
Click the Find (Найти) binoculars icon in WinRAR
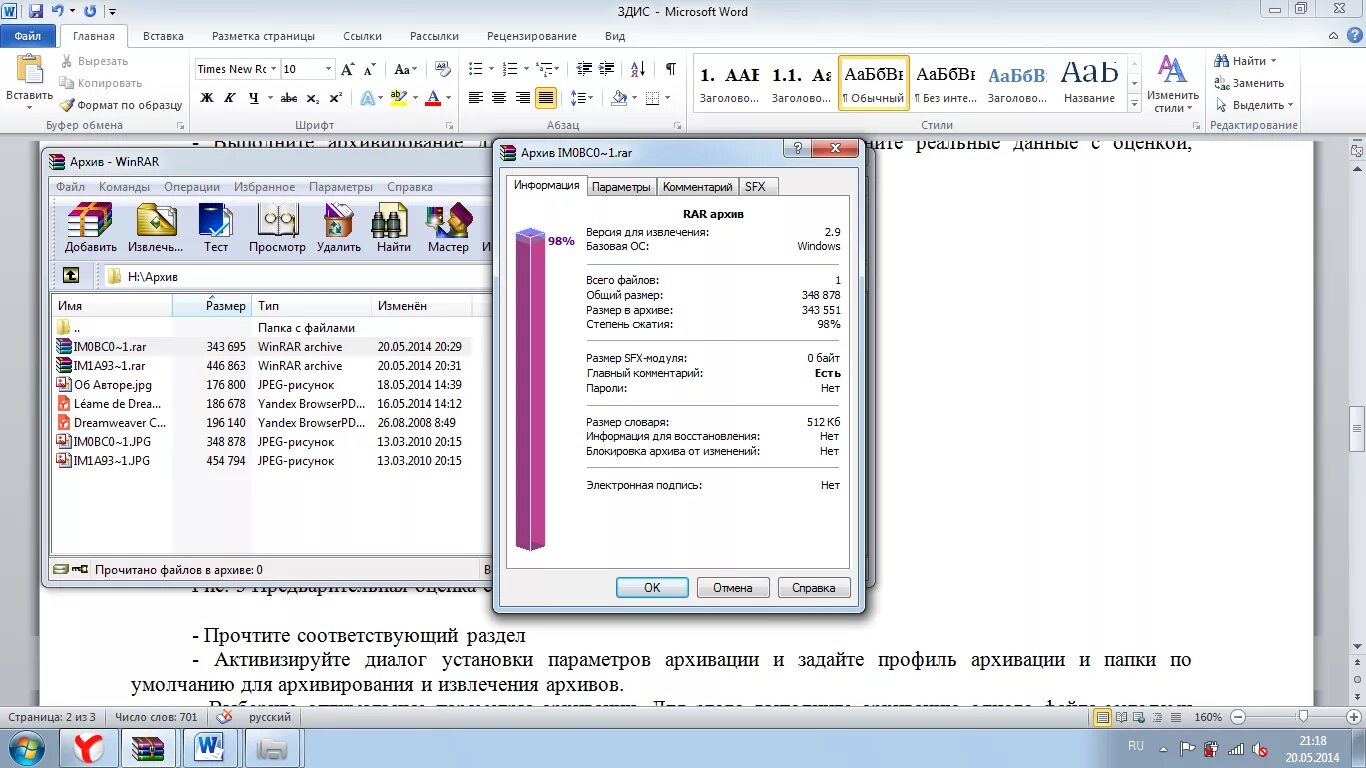(394, 227)
